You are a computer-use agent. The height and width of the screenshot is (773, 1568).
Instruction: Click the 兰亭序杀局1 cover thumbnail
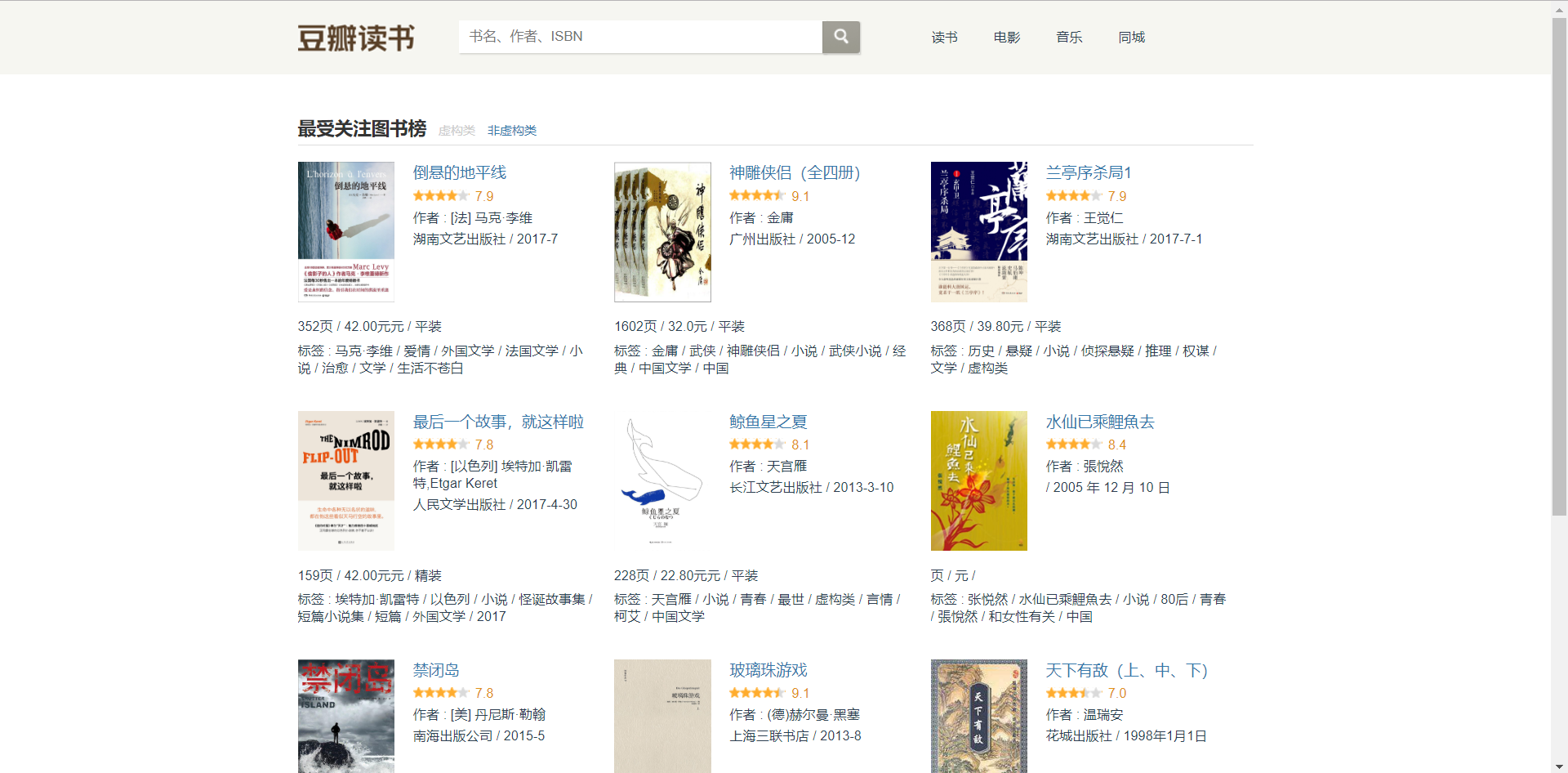coord(979,232)
